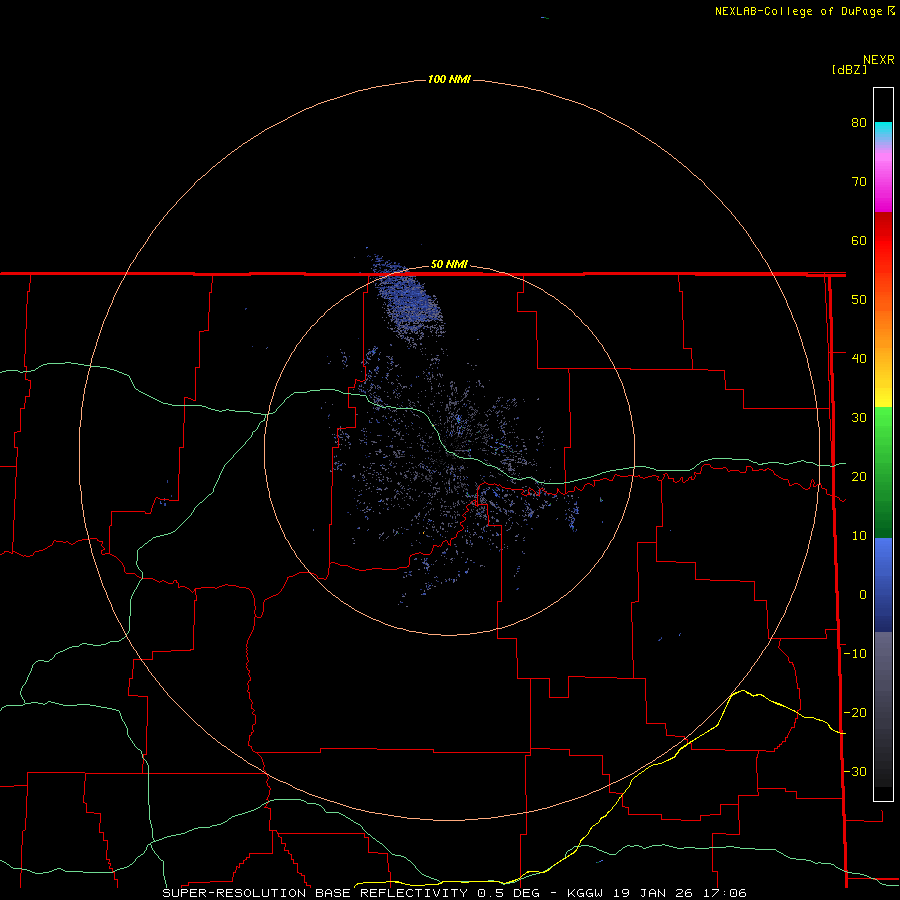Click the -30 value on the dBZ scale
Screen dimensions: 900x900
point(855,772)
